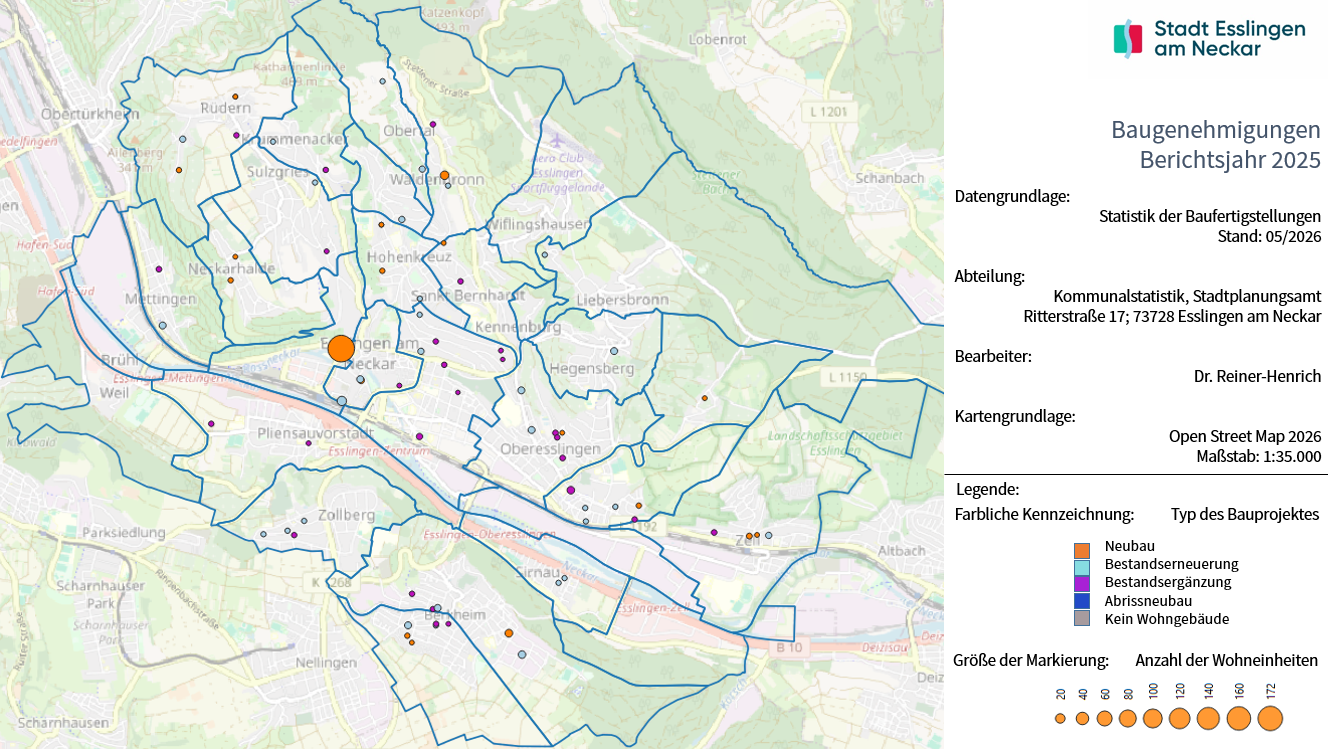Select 'Kommunalstatistik, Stadtplanungsamt' text

1188,296
